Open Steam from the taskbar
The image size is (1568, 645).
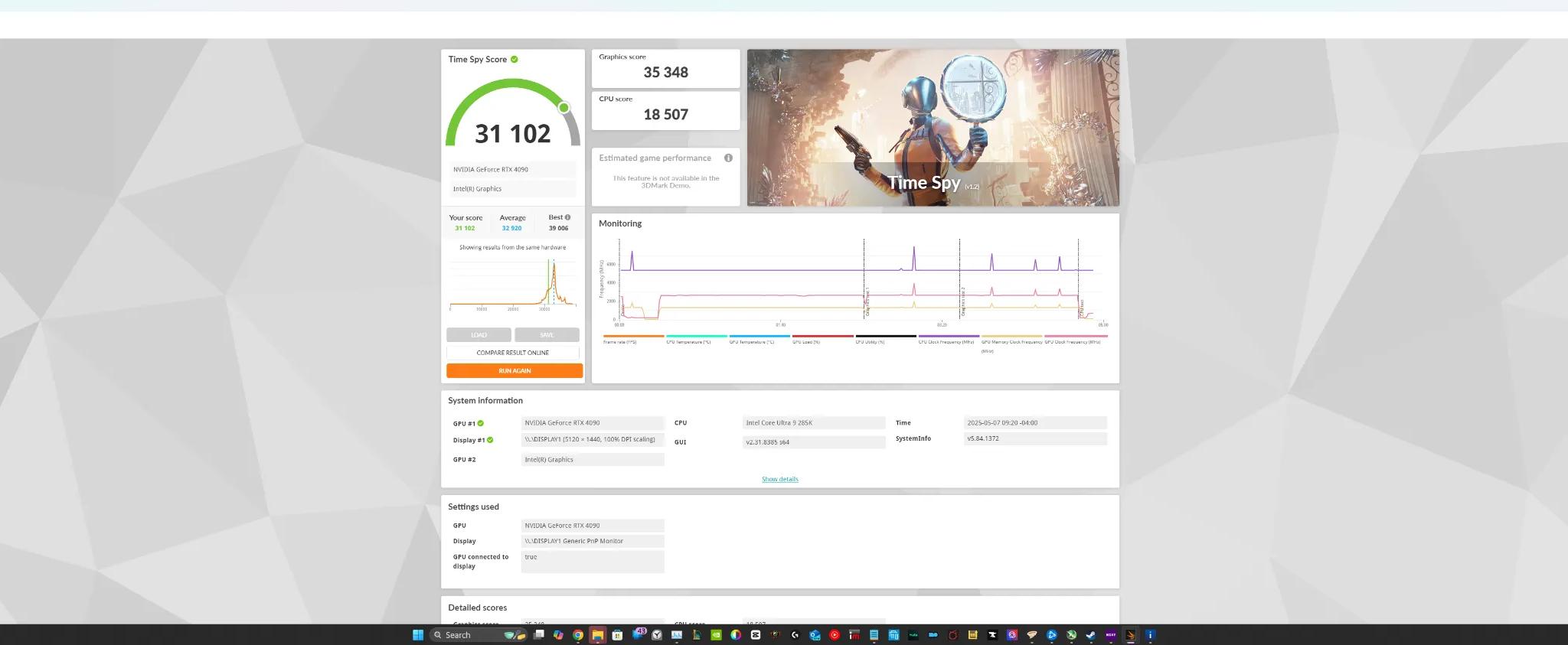[x=1090, y=635]
